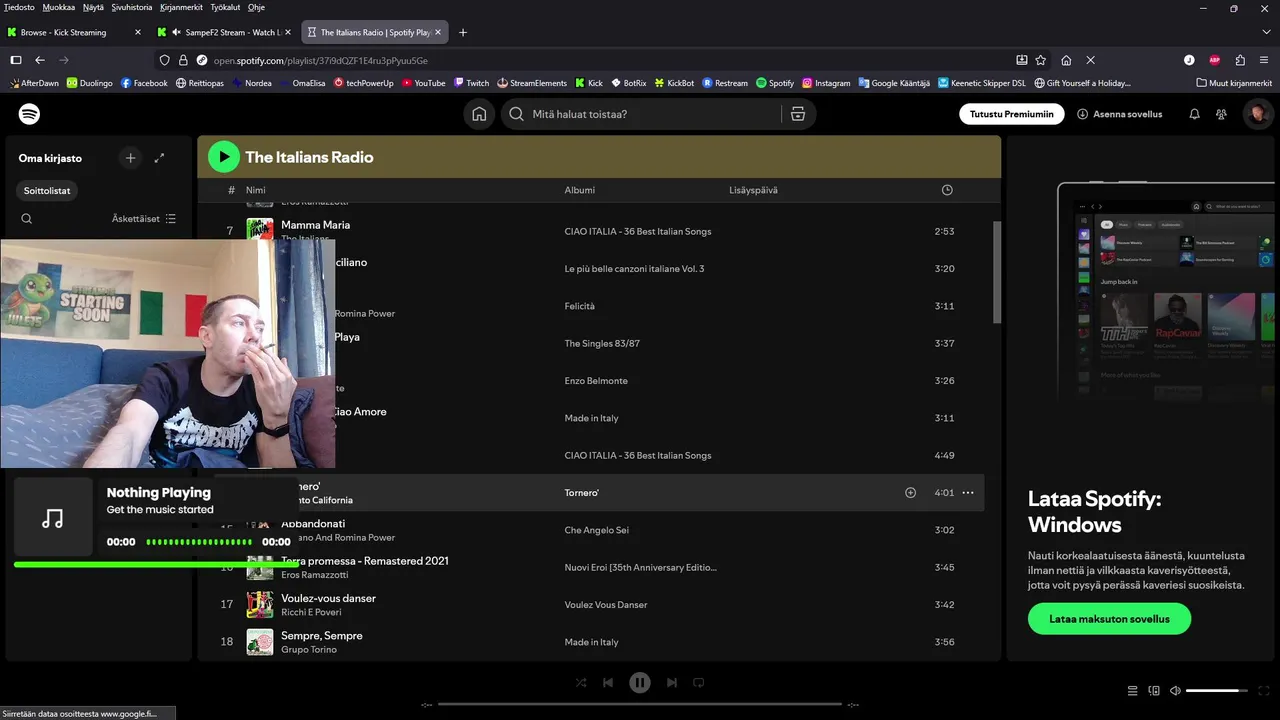Screen dimensions: 1280x720
Task: Search library with the magnifier icon
Action: 27,219
